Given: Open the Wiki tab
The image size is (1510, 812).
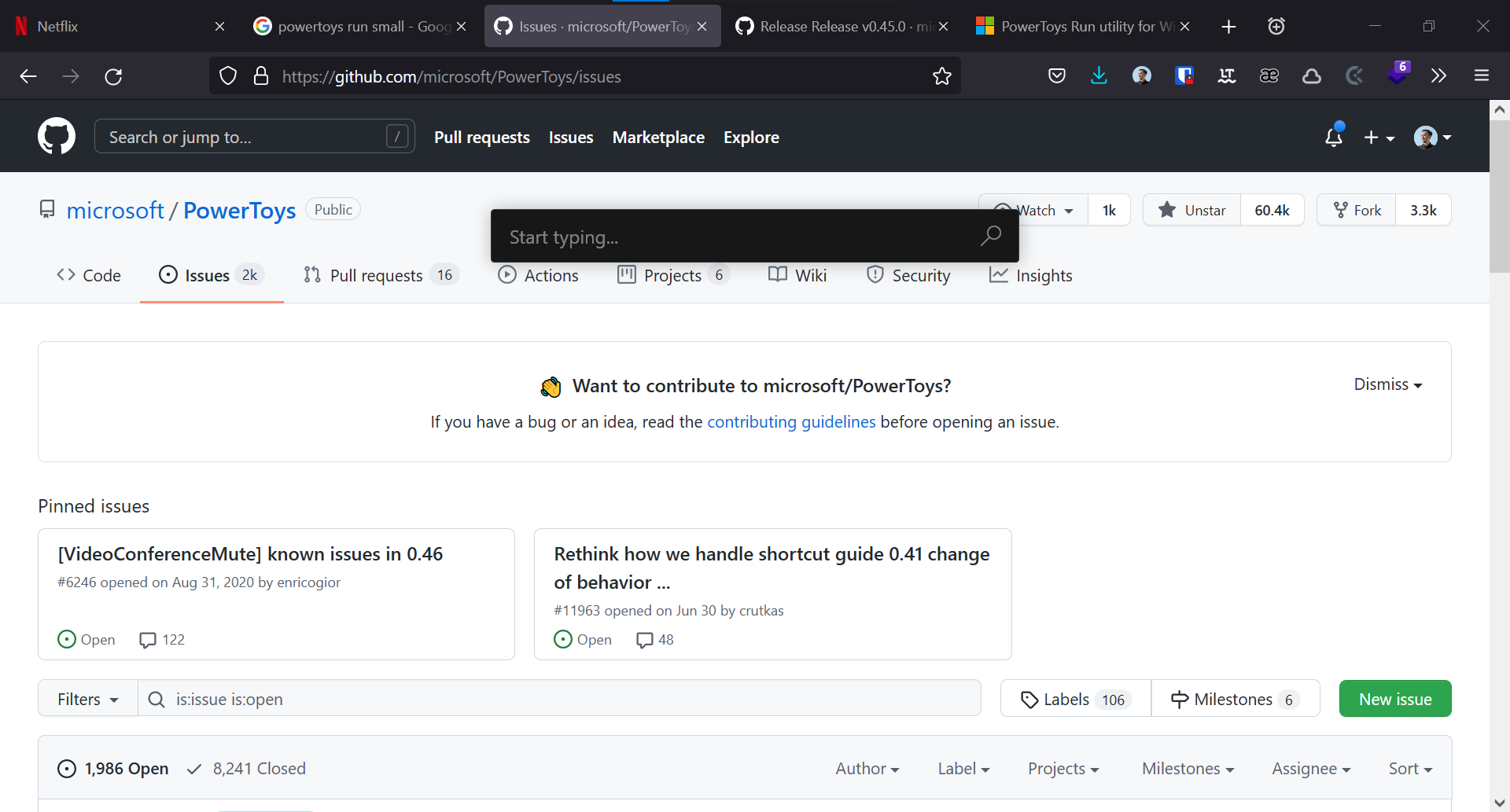Looking at the screenshot, I should point(797,275).
